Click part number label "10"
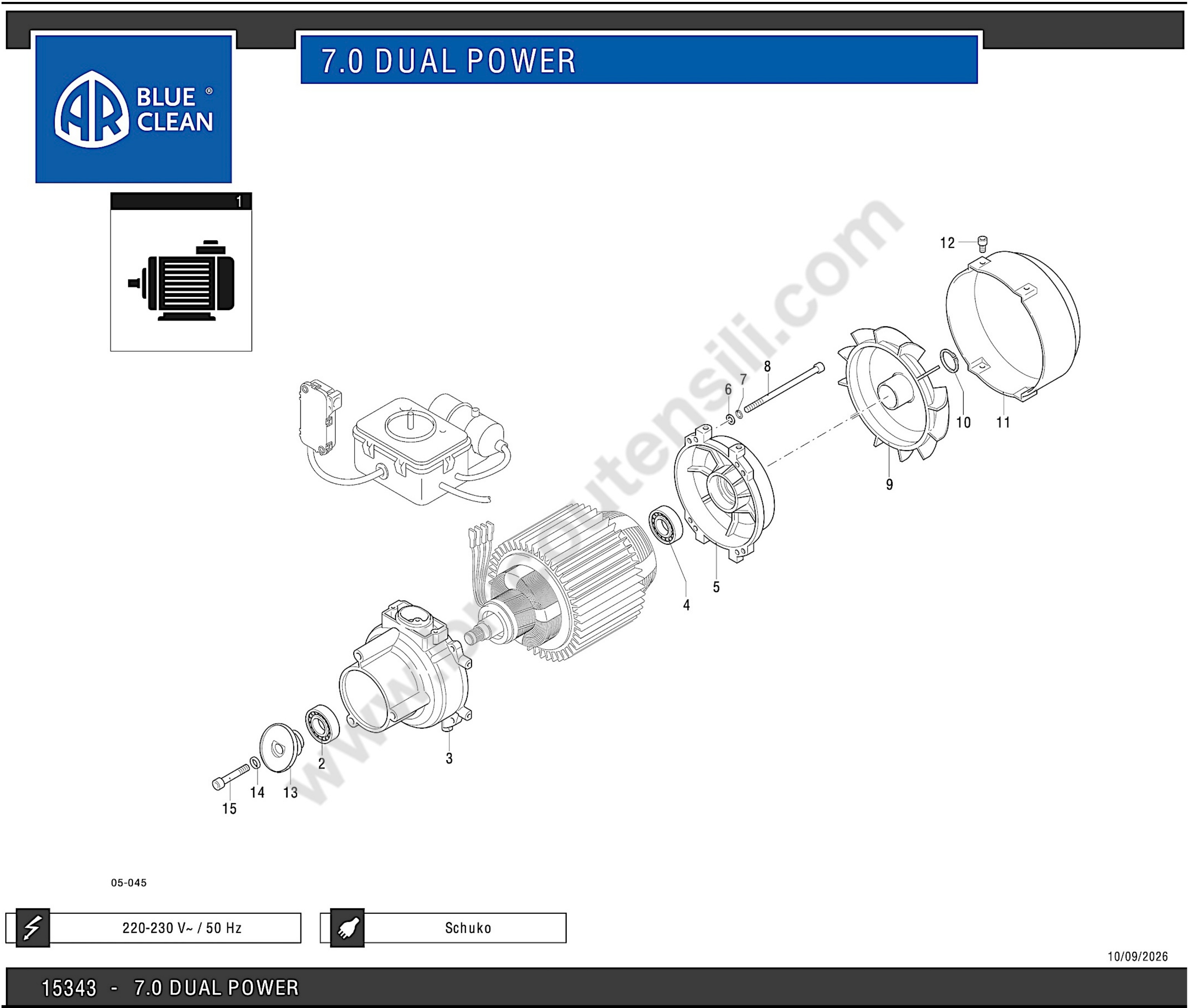The height and width of the screenshot is (1008, 1188). coord(964,422)
